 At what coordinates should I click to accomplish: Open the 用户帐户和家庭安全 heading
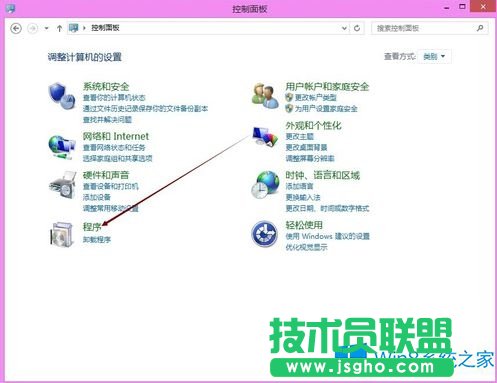tap(327, 87)
